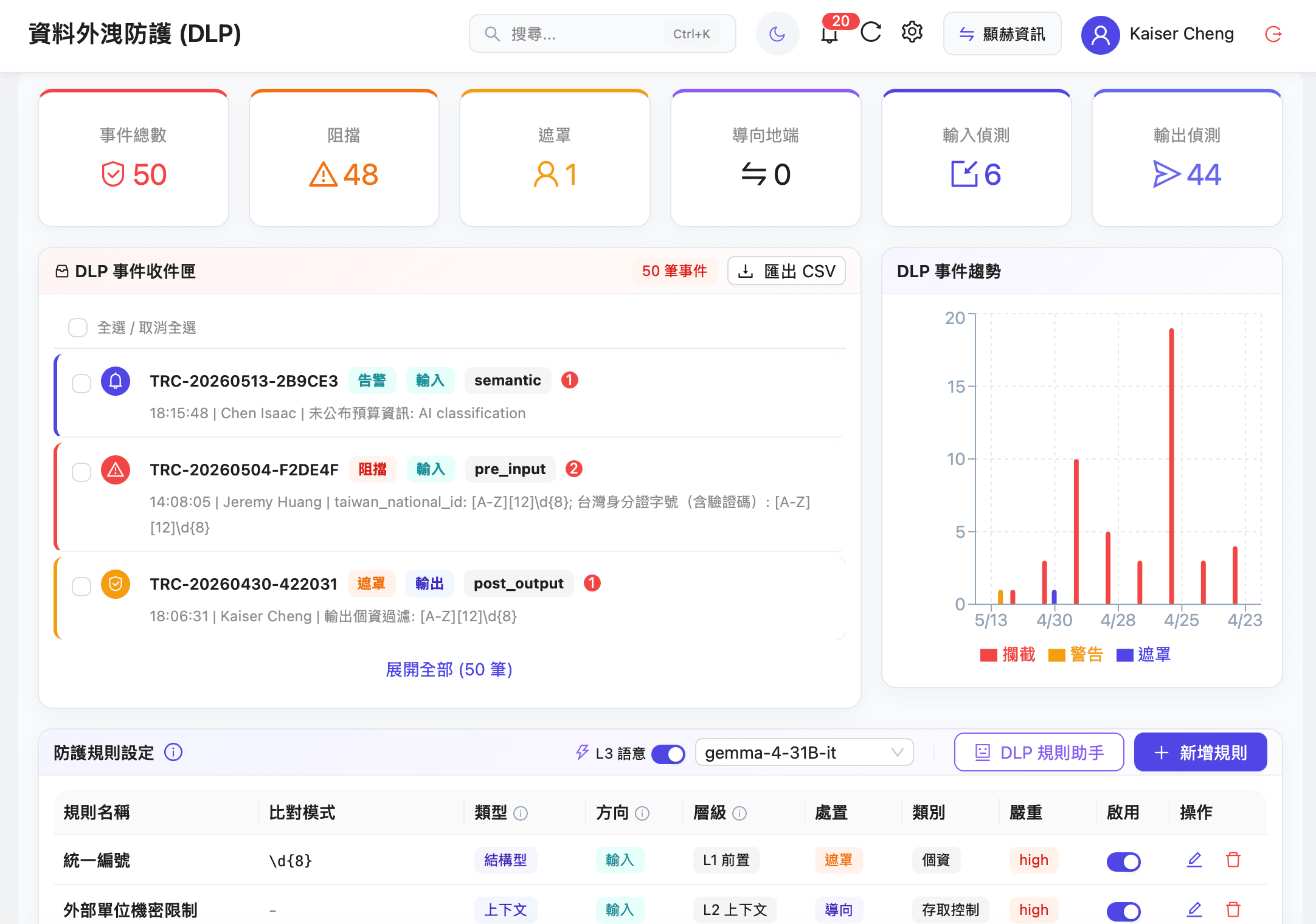Delete the 外部單位機密限制 rule trash icon
The image size is (1316, 924).
pyautogui.click(x=1233, y=910)
